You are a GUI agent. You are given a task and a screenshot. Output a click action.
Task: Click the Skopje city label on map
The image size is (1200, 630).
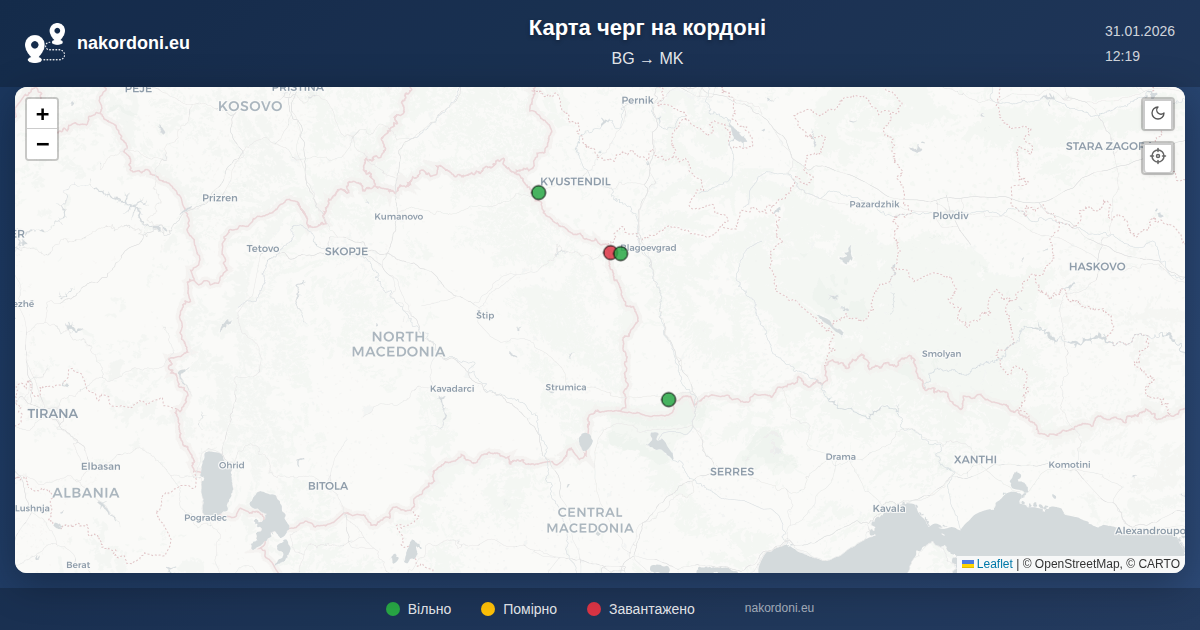346,252
